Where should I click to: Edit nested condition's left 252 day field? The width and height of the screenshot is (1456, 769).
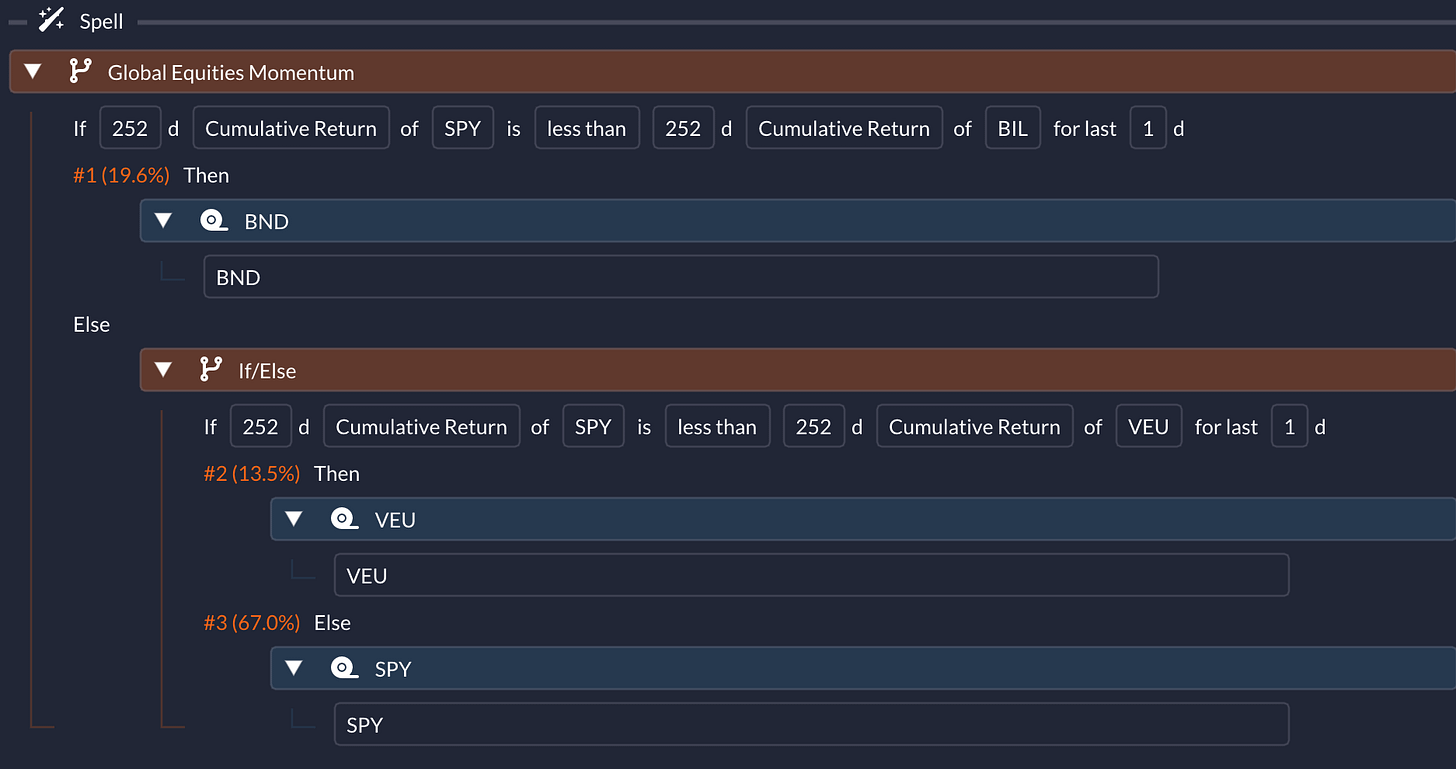pos(260,426)
